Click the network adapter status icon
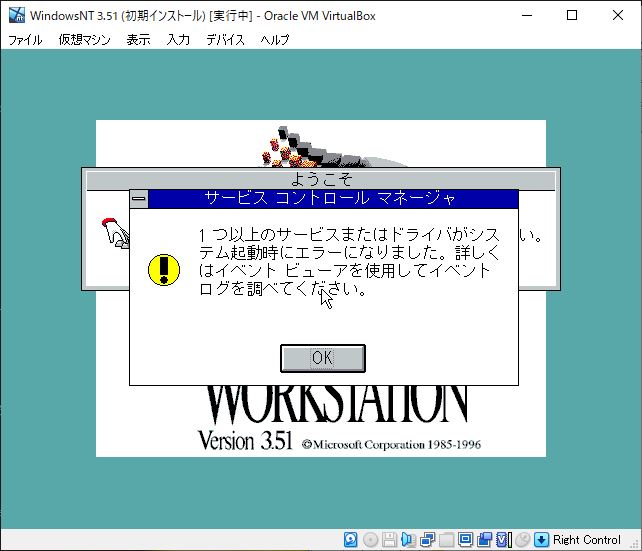642x551 pixels. [427, 540]
